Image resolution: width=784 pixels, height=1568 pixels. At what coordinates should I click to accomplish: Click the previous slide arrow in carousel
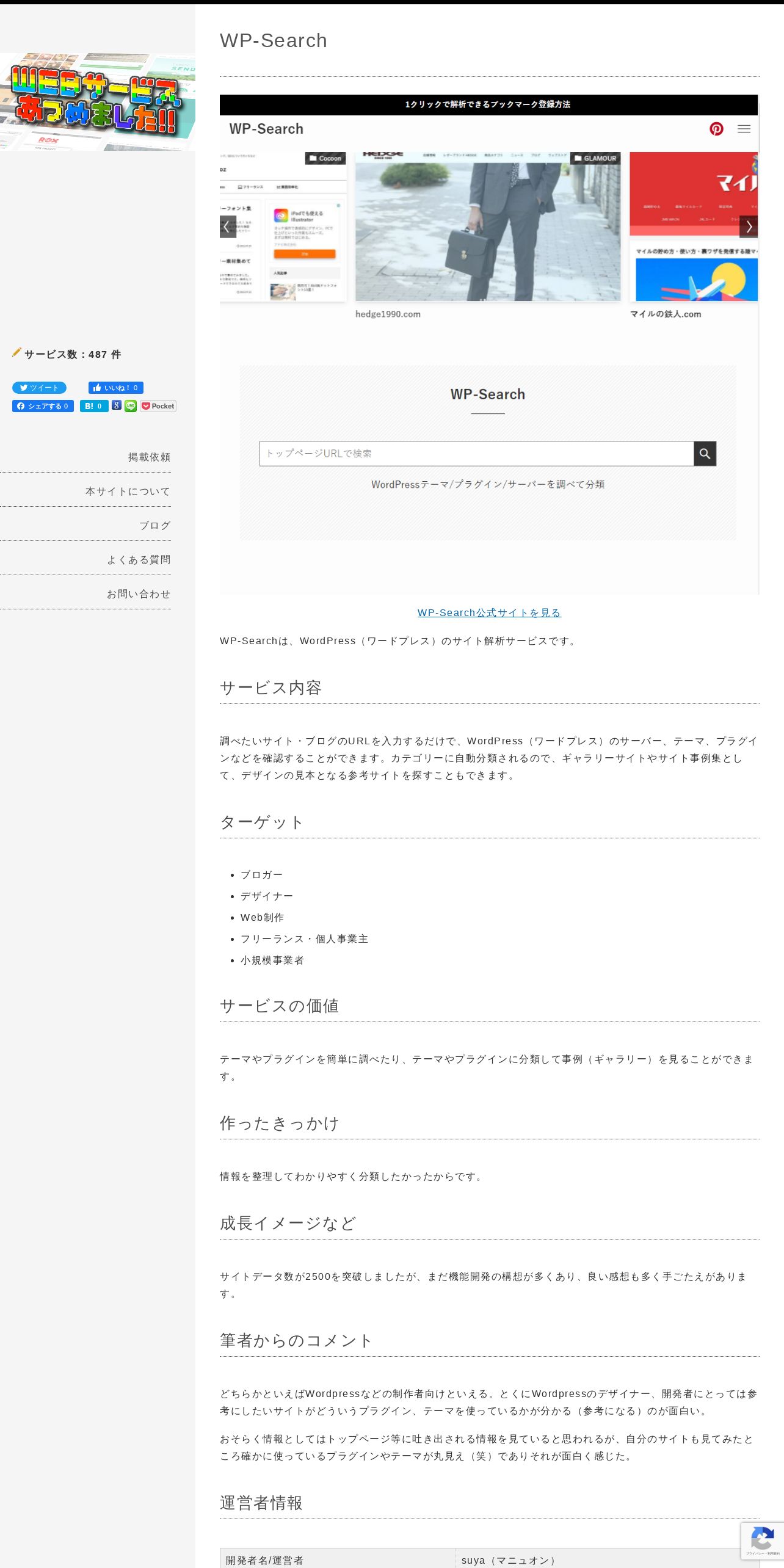227,227
